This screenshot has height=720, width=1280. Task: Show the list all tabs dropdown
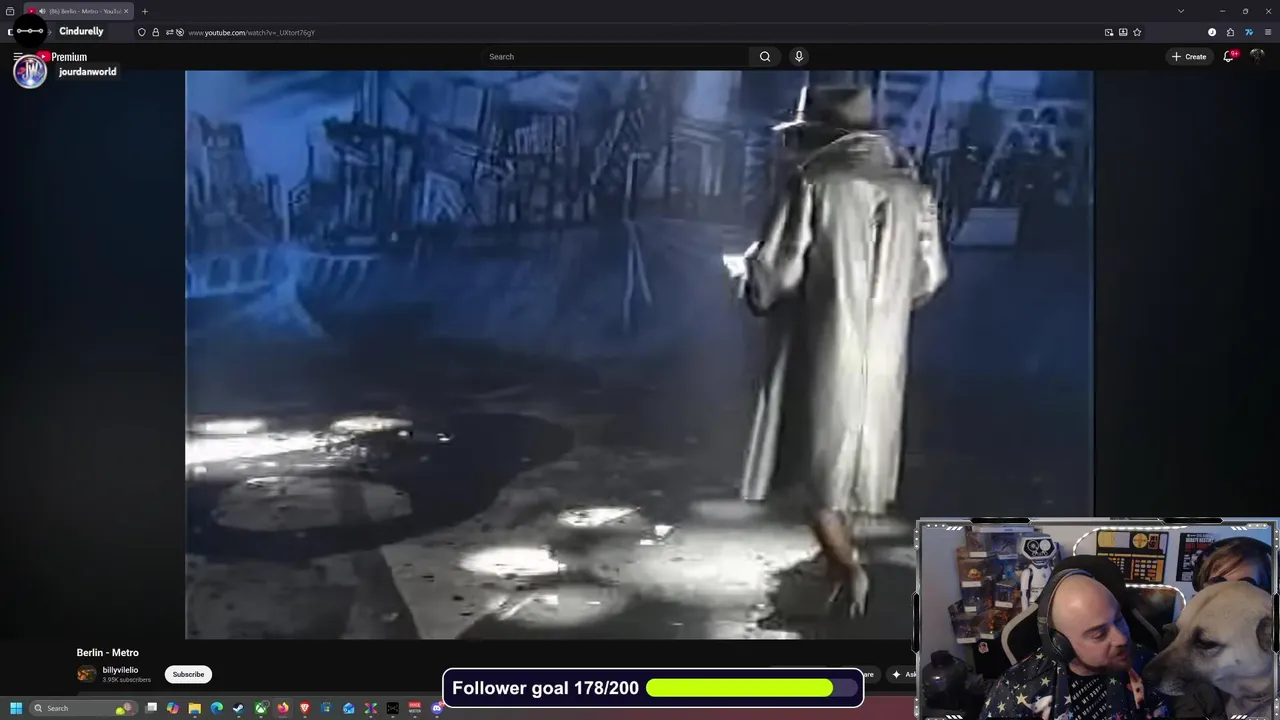pos(1181,11)
